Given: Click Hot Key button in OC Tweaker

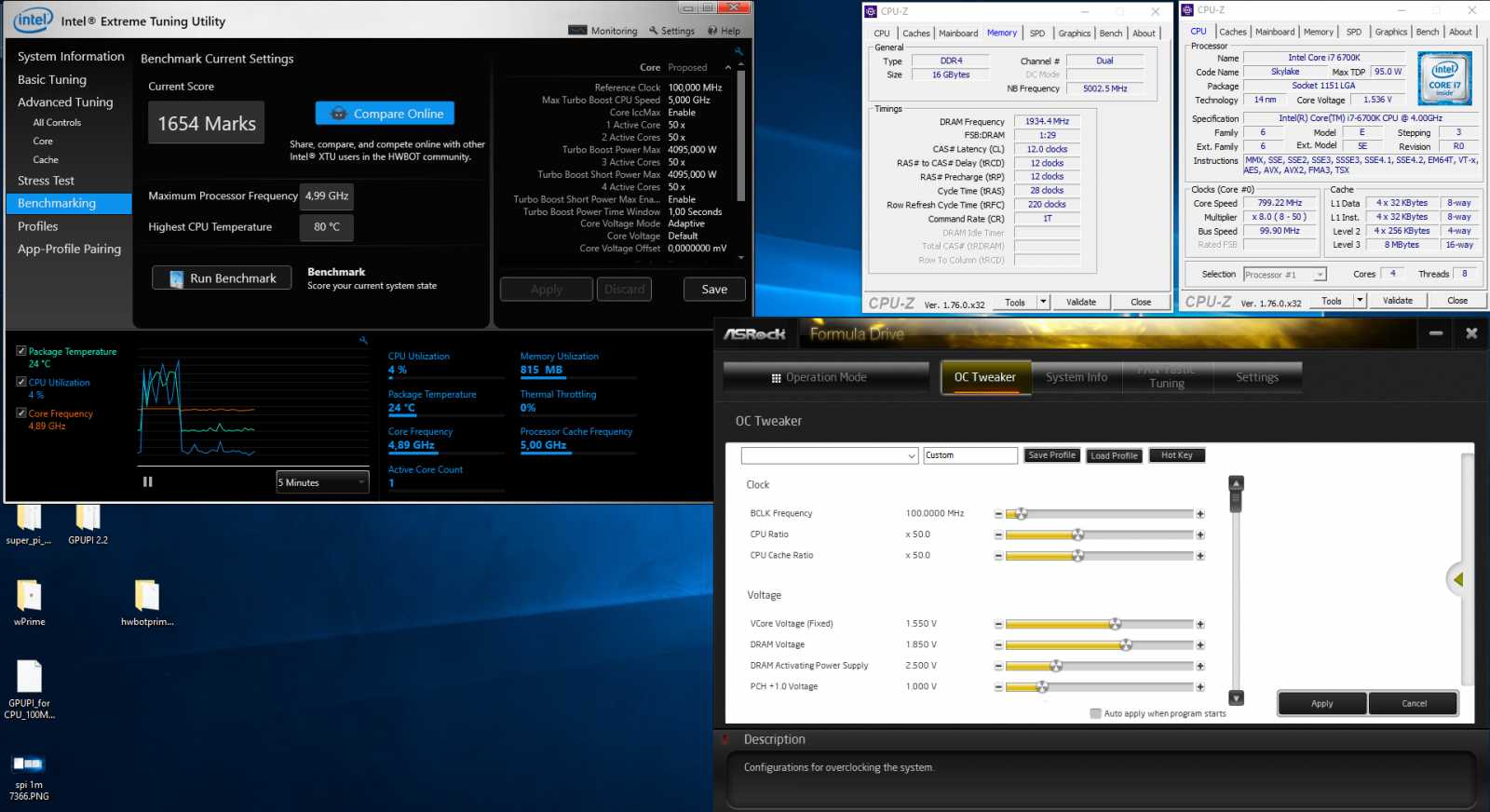Looking at the screenshot, I should click(x=1176, y=455).
